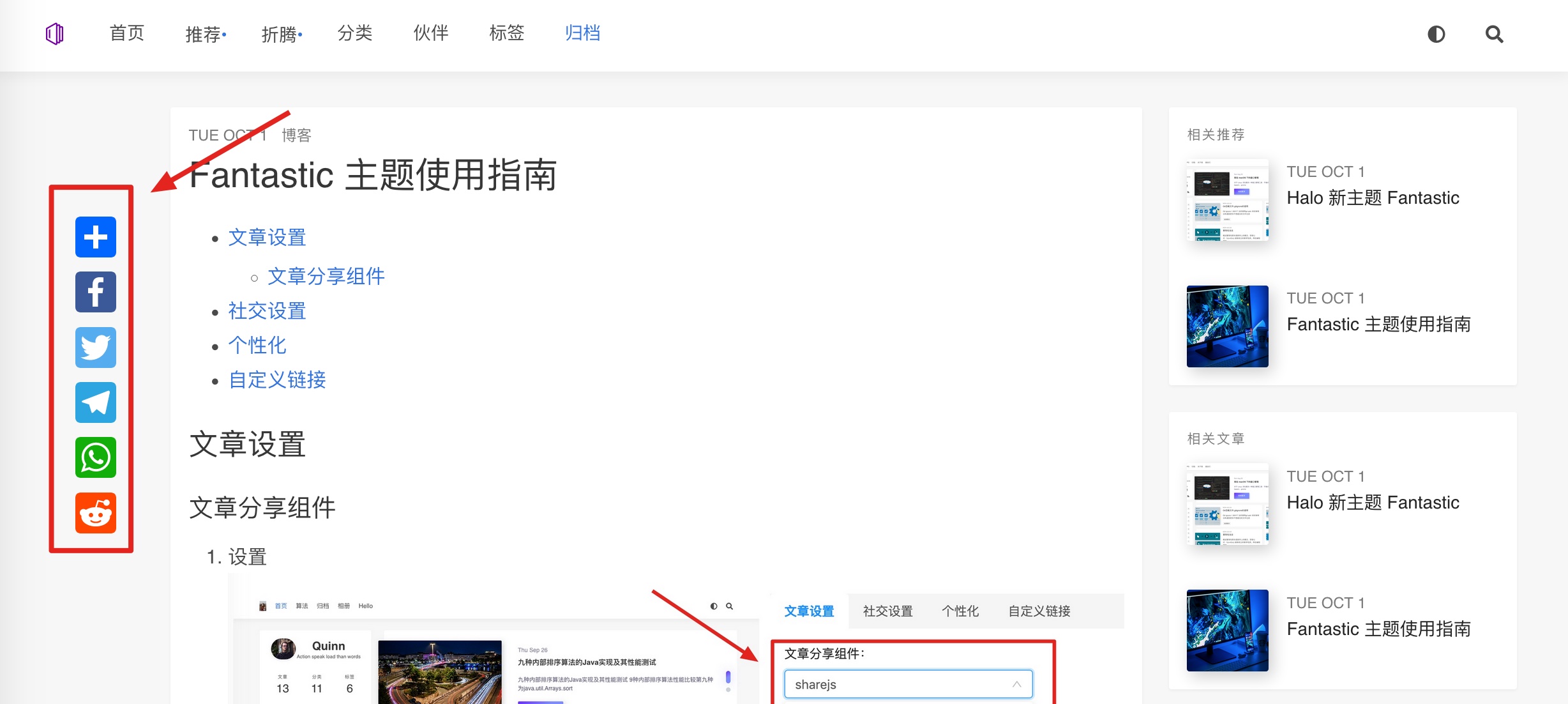1568x704 pixels.
Task: Open search with the magnifier icon
Action: click(x=1494, y=34)
